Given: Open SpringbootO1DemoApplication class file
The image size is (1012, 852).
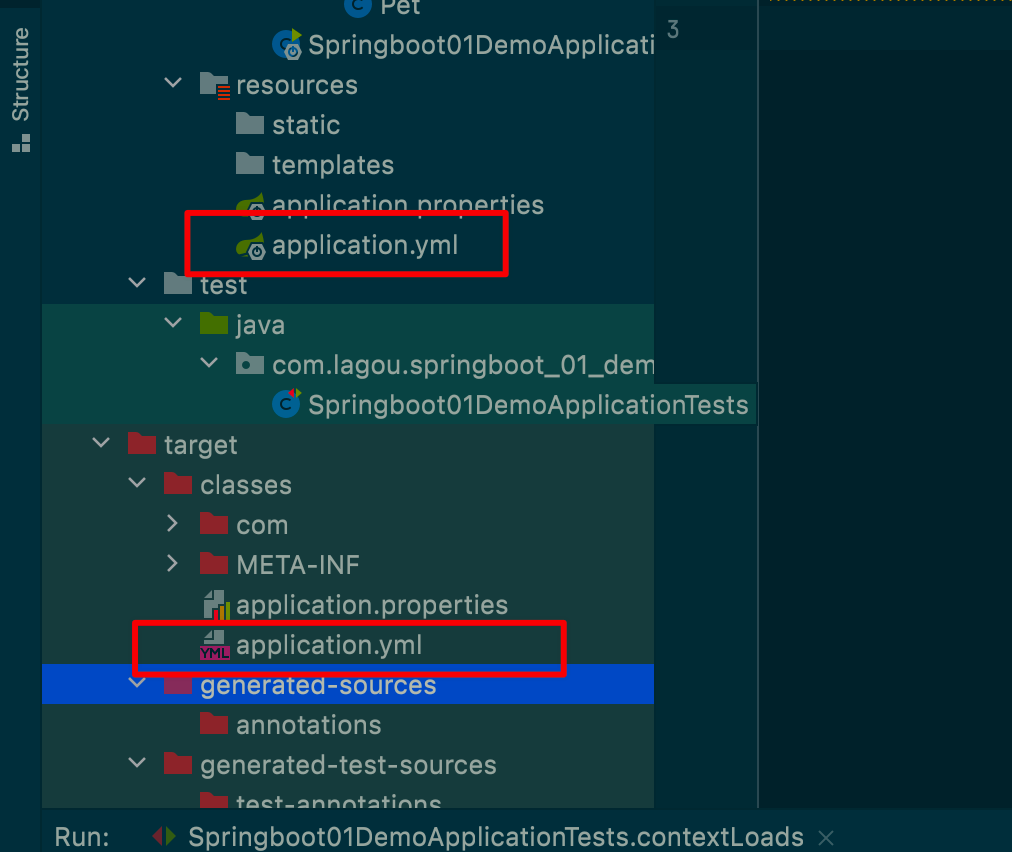Looking at the screenshot, I should pyautogui.click(x=481, y=45).
